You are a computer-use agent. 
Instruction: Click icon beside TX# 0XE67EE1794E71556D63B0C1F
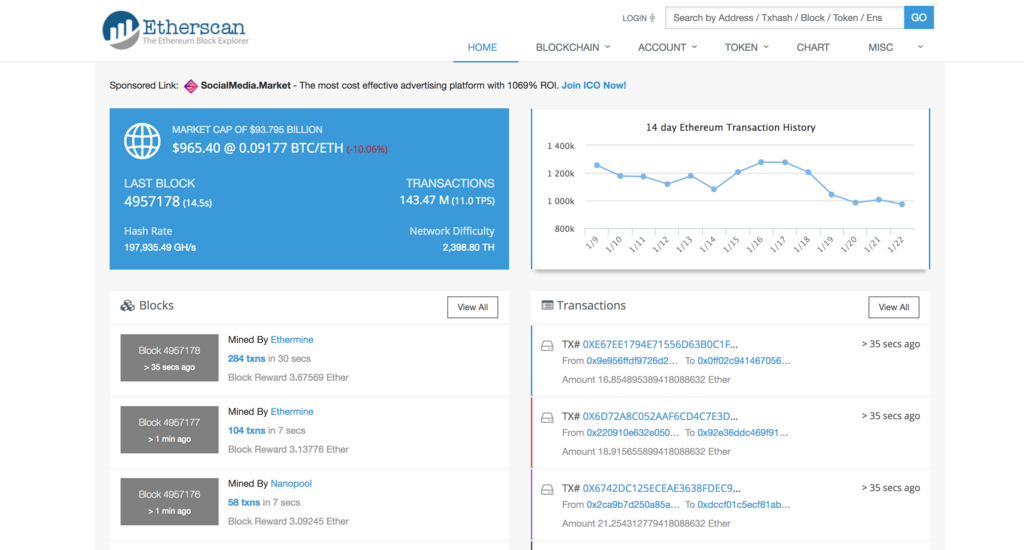(x=547, y=346)
